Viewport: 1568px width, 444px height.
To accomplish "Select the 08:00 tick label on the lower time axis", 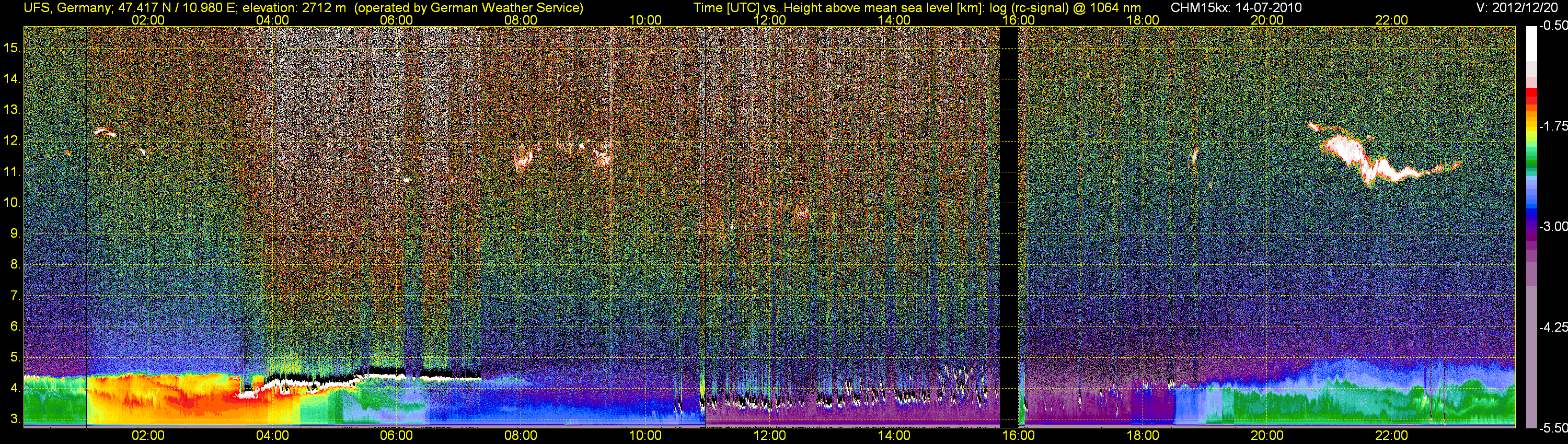I will pos(521,436).
